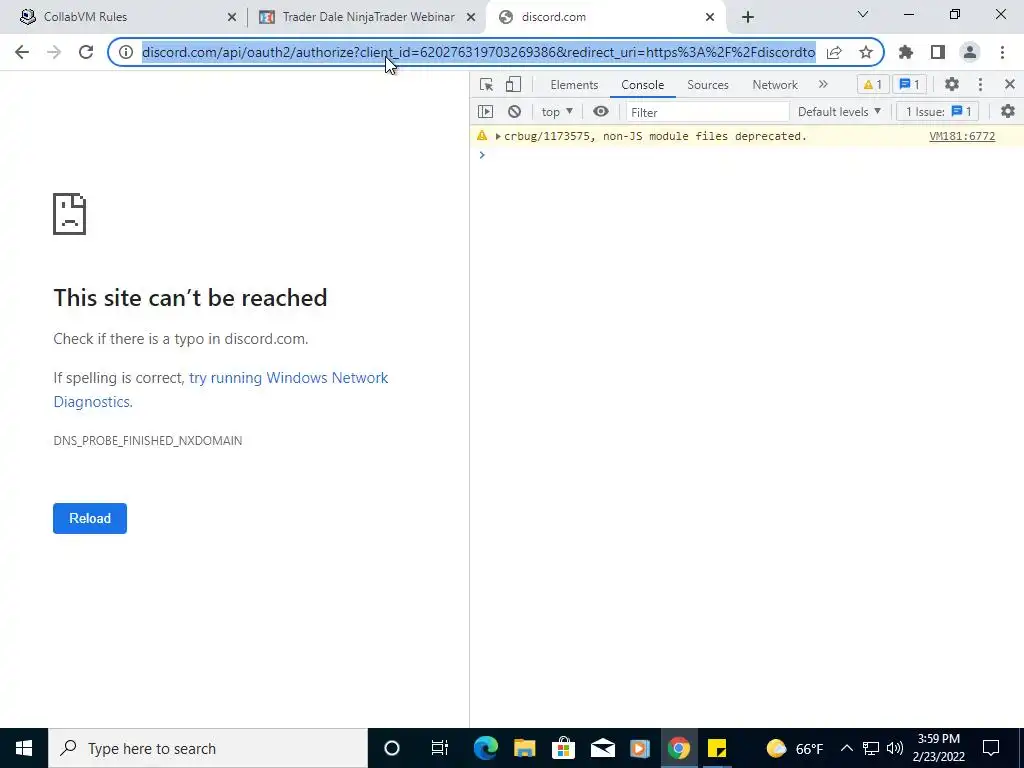
Task: Open the network status tray icon
Action: pos(871,748)
